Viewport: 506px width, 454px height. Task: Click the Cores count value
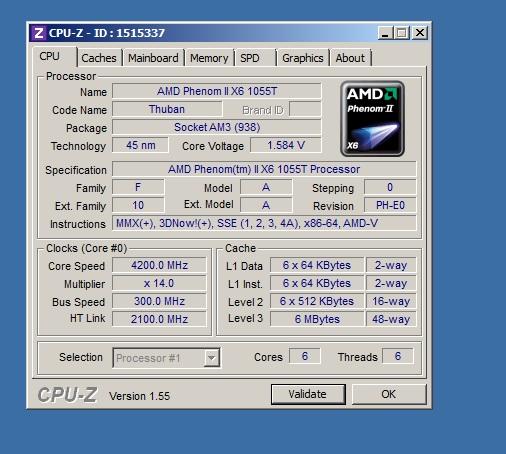coord(305,356)
